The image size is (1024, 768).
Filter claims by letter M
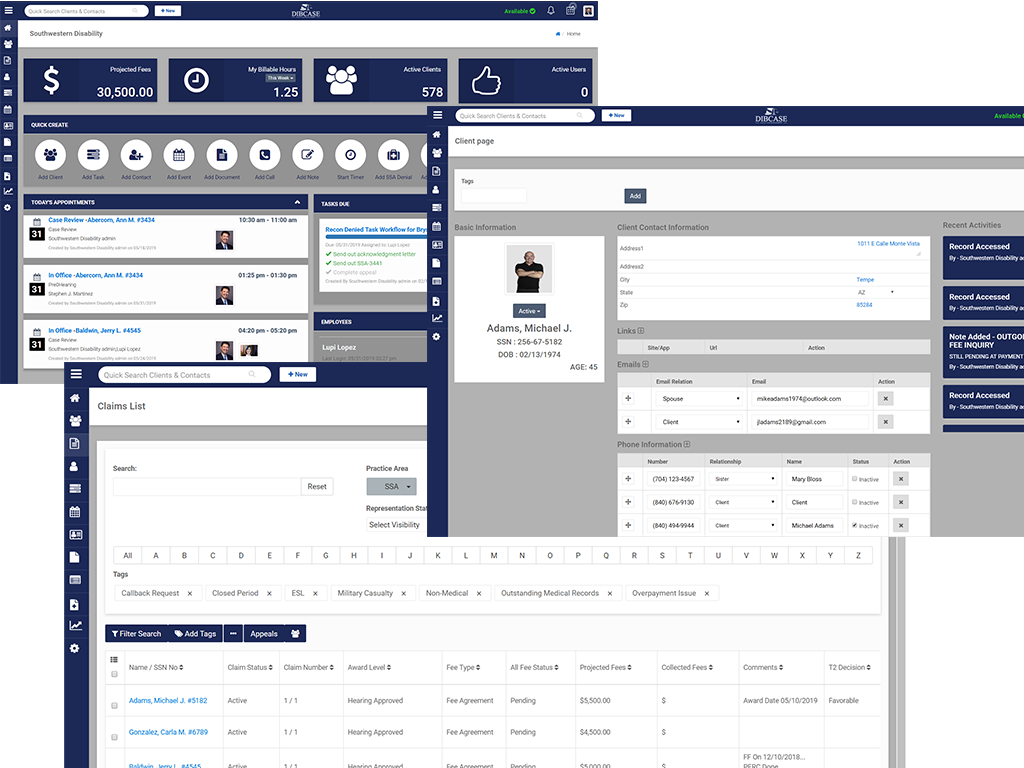tap(494, 555)
